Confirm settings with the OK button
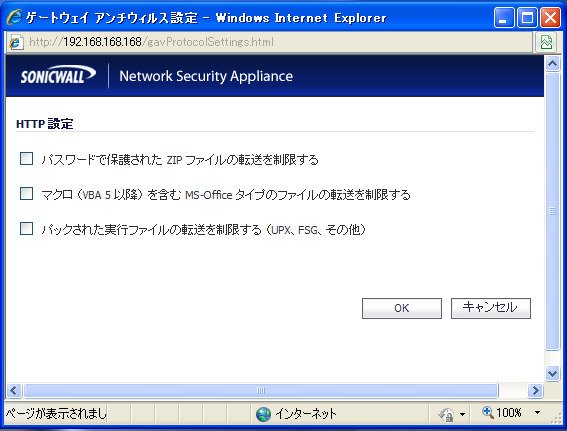Screen dimensions: 567x431 click(x=402, y=308)
